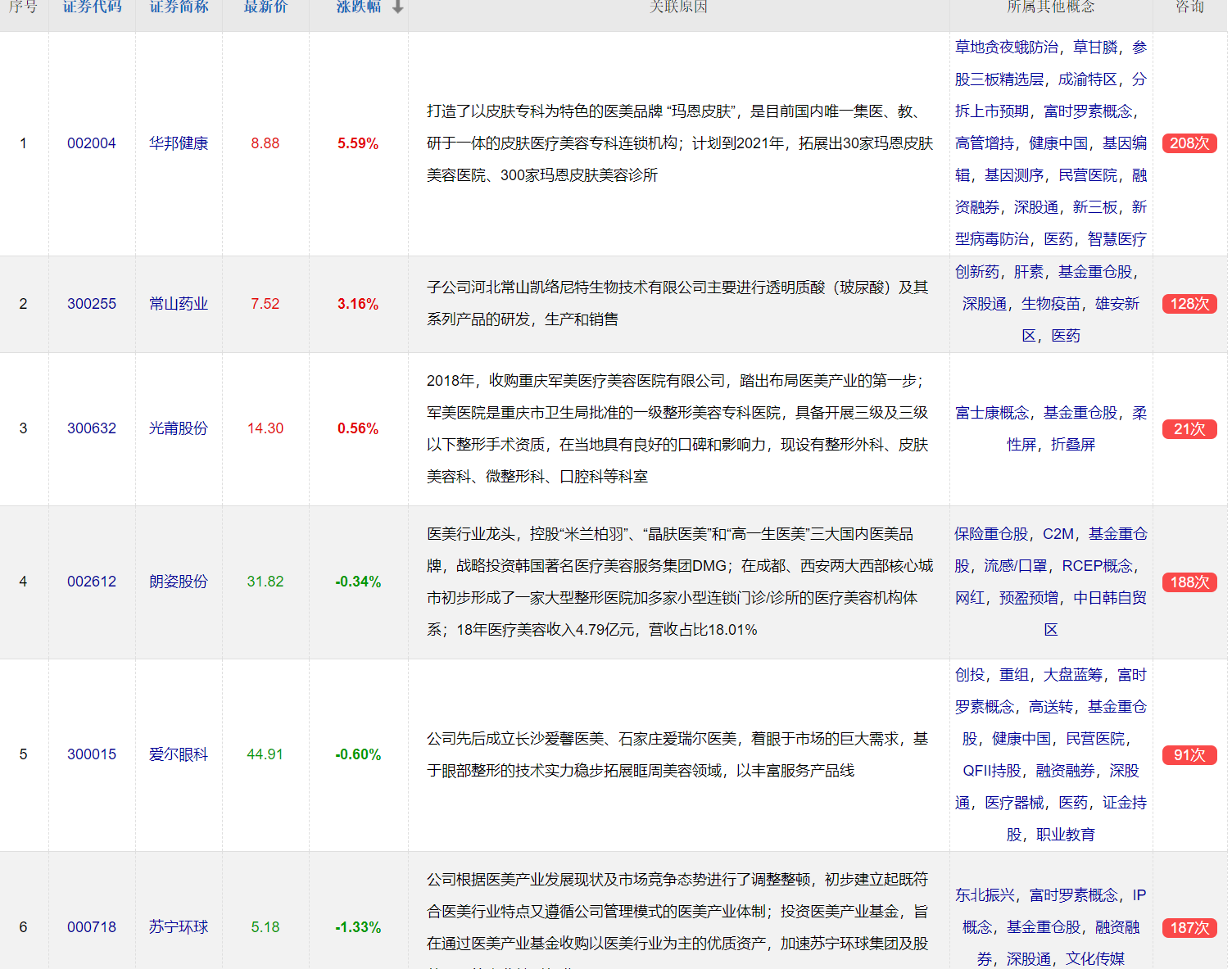The width and height of the screenshot is (1232, 969).
Task: Open 健康中国 in the 爱尔眼科 row
Action: pos(1021,739)
